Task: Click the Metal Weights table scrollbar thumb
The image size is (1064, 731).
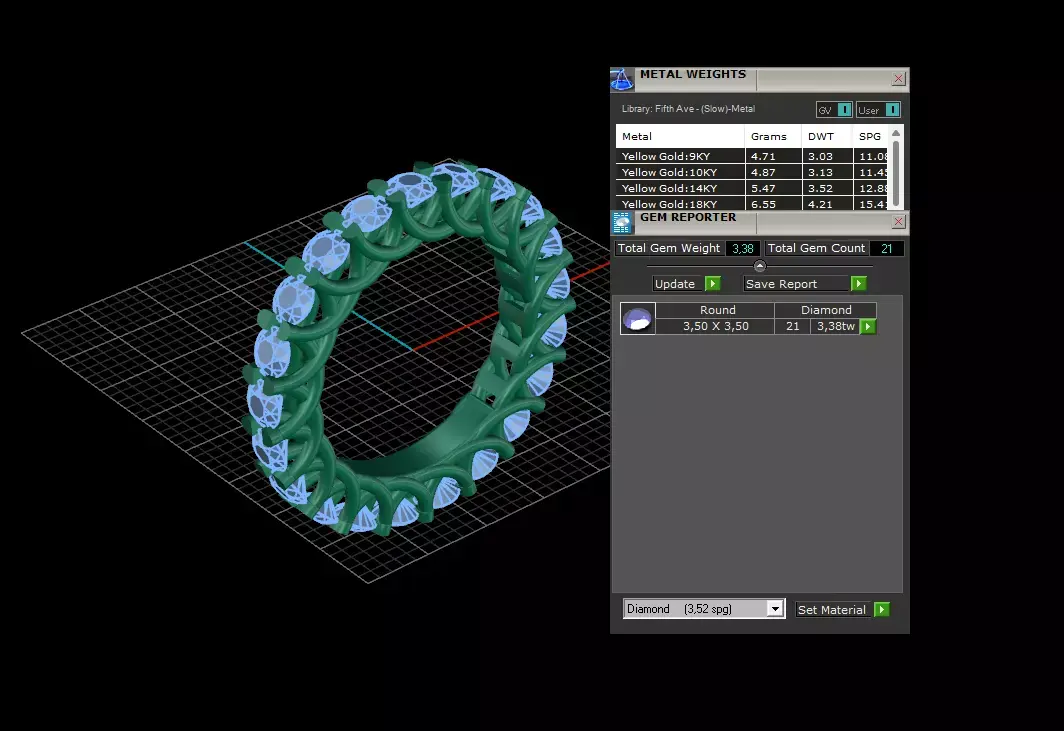Action: (x=896, y=172)
